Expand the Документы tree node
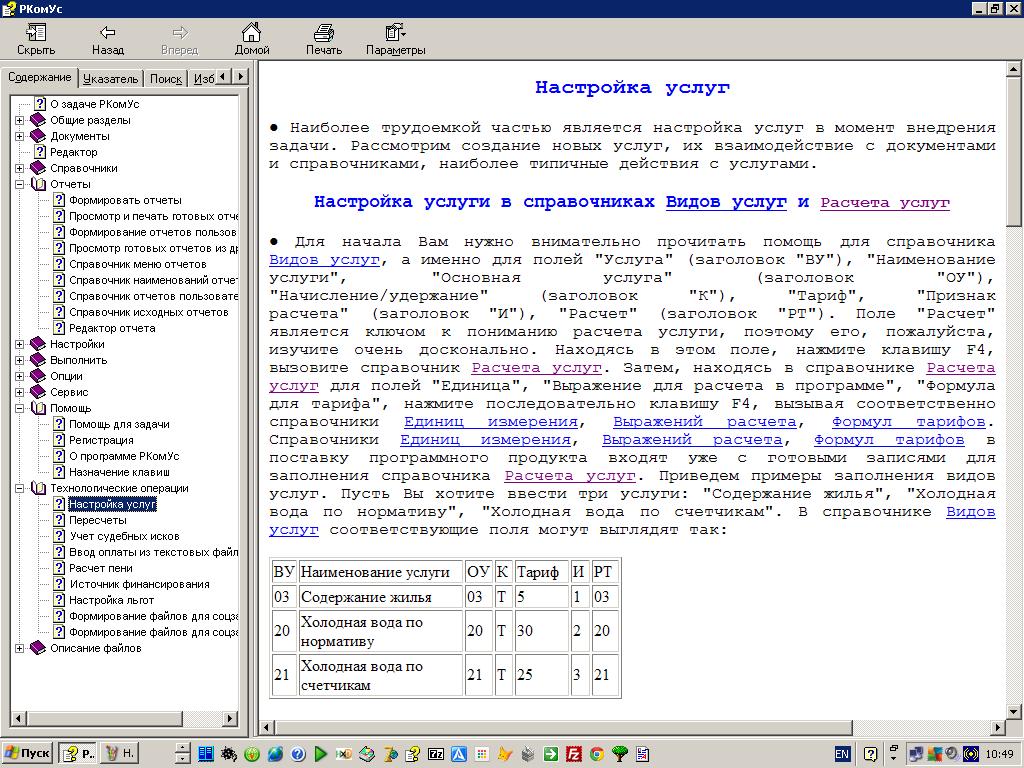Image resolution: width=1024 pixels, height=768 pixels. (20, 136)
